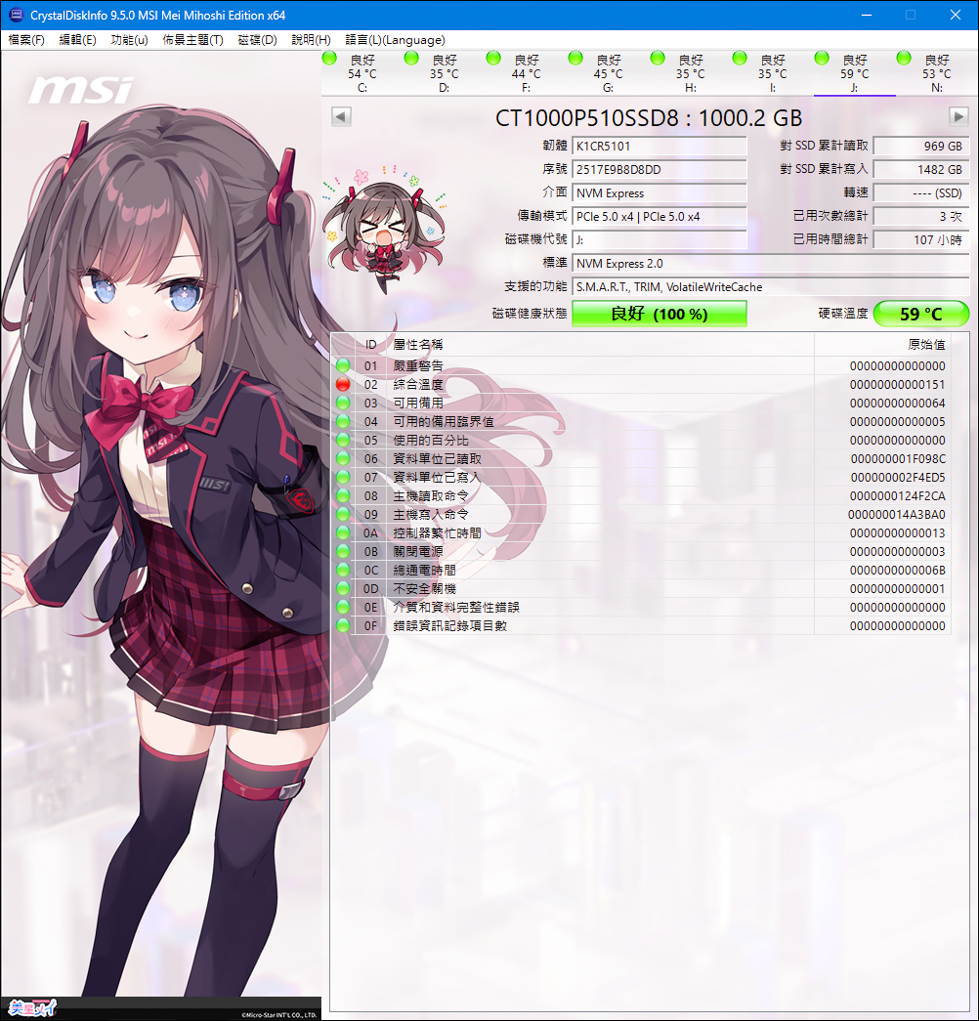Click the green status dot for attribute 07

[343, 477]
